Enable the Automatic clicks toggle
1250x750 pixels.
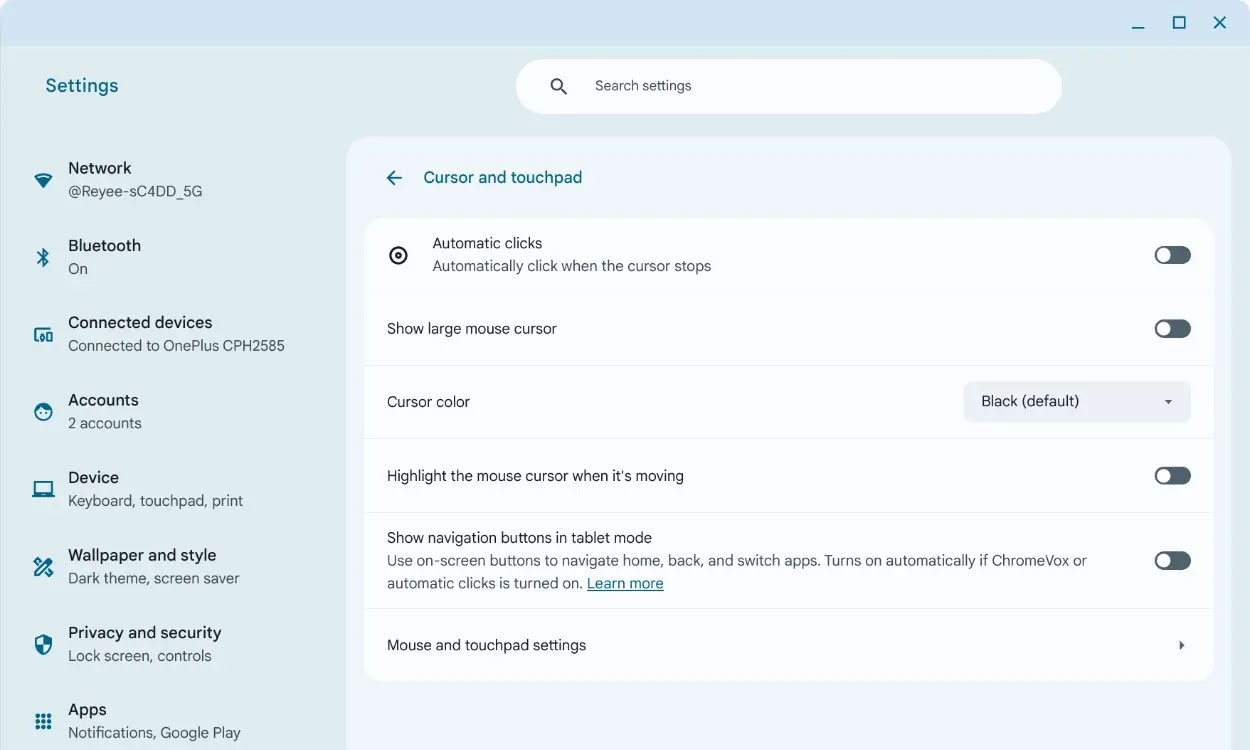point(1172,255)
